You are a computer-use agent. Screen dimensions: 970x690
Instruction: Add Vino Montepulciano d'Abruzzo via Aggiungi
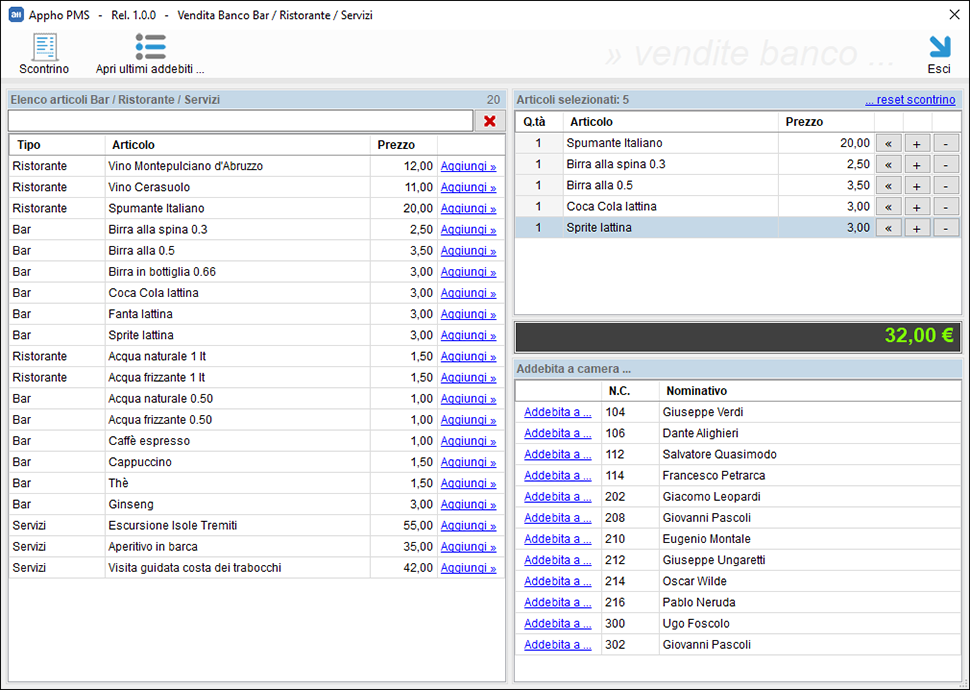(468, 166)
